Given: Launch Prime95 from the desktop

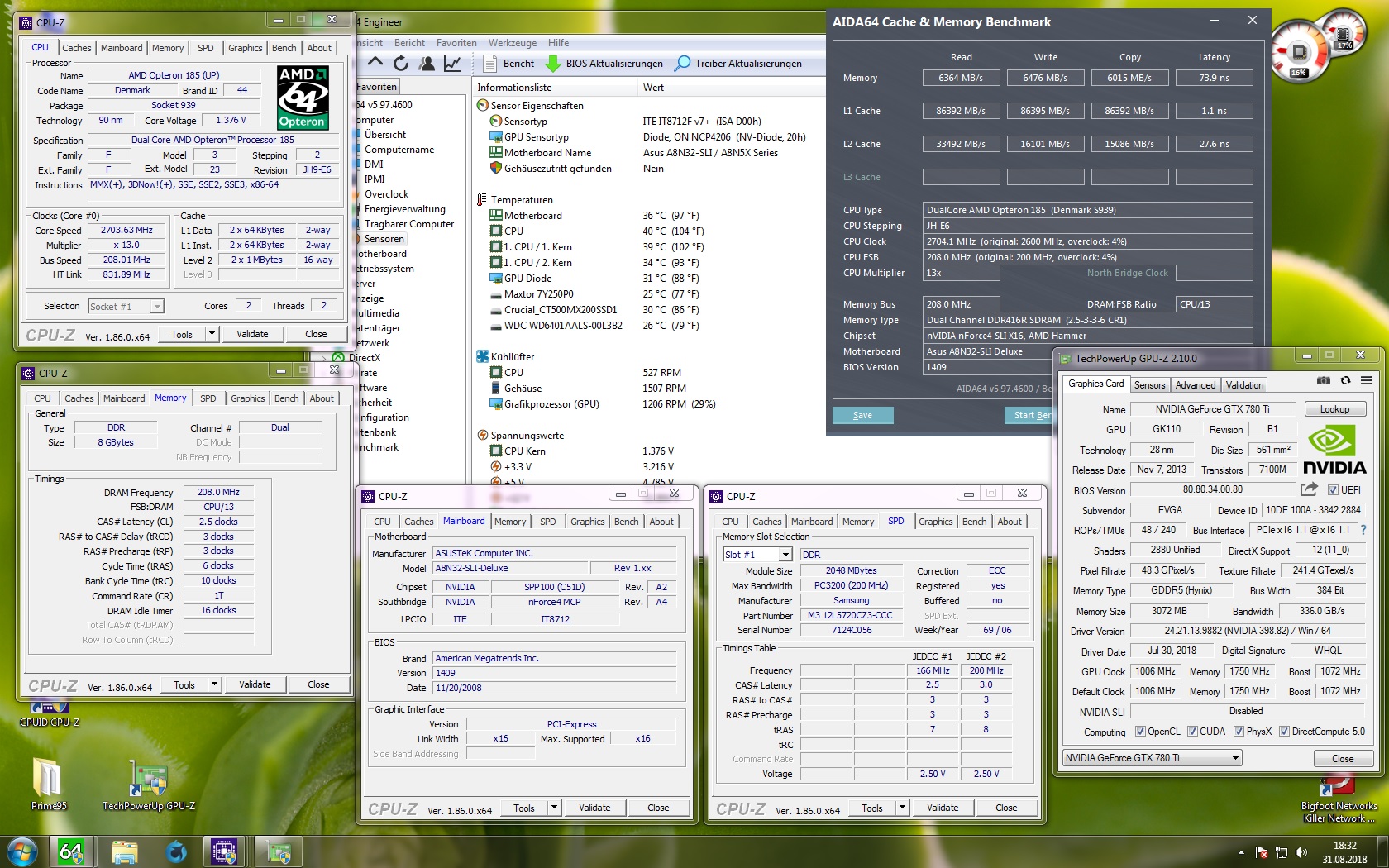Looking at the screenshot, I should 48,777.
